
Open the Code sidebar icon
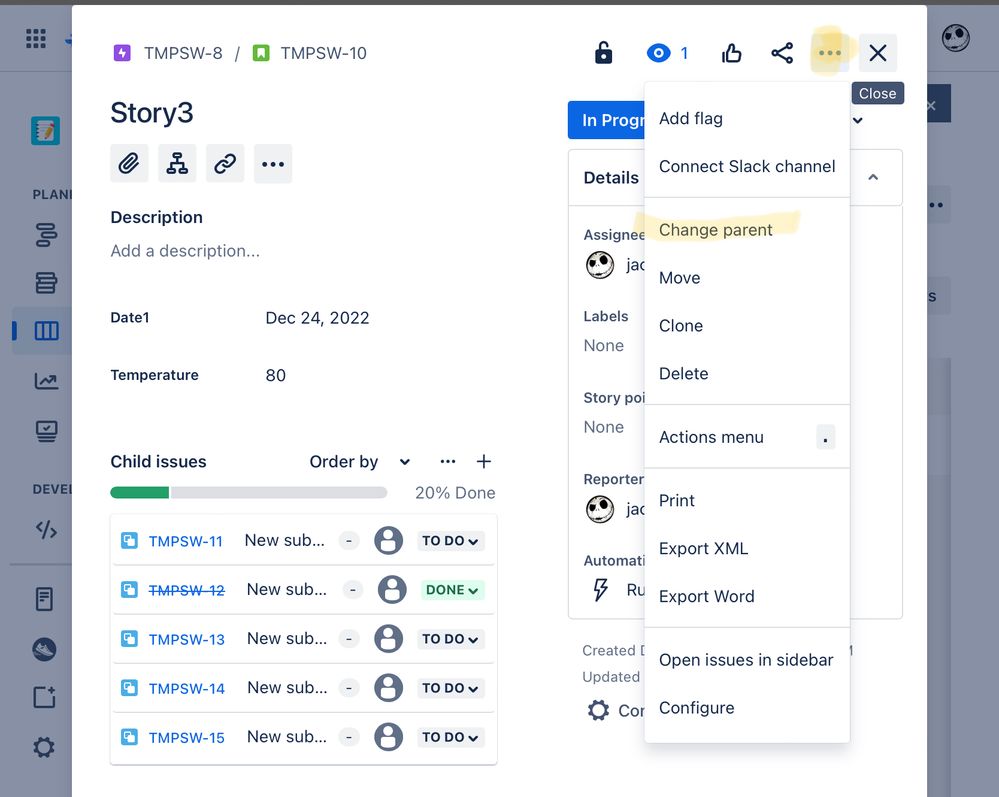(x=46, y=529)
